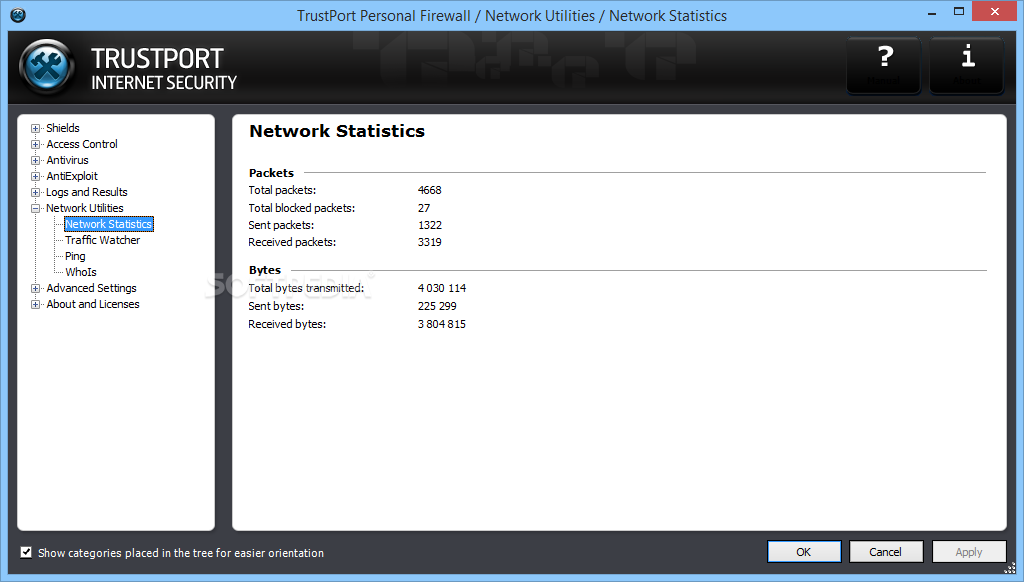Maximize the TrustPort window
1024x582 pixels.
pyautogui.click(x=959, y=12)
